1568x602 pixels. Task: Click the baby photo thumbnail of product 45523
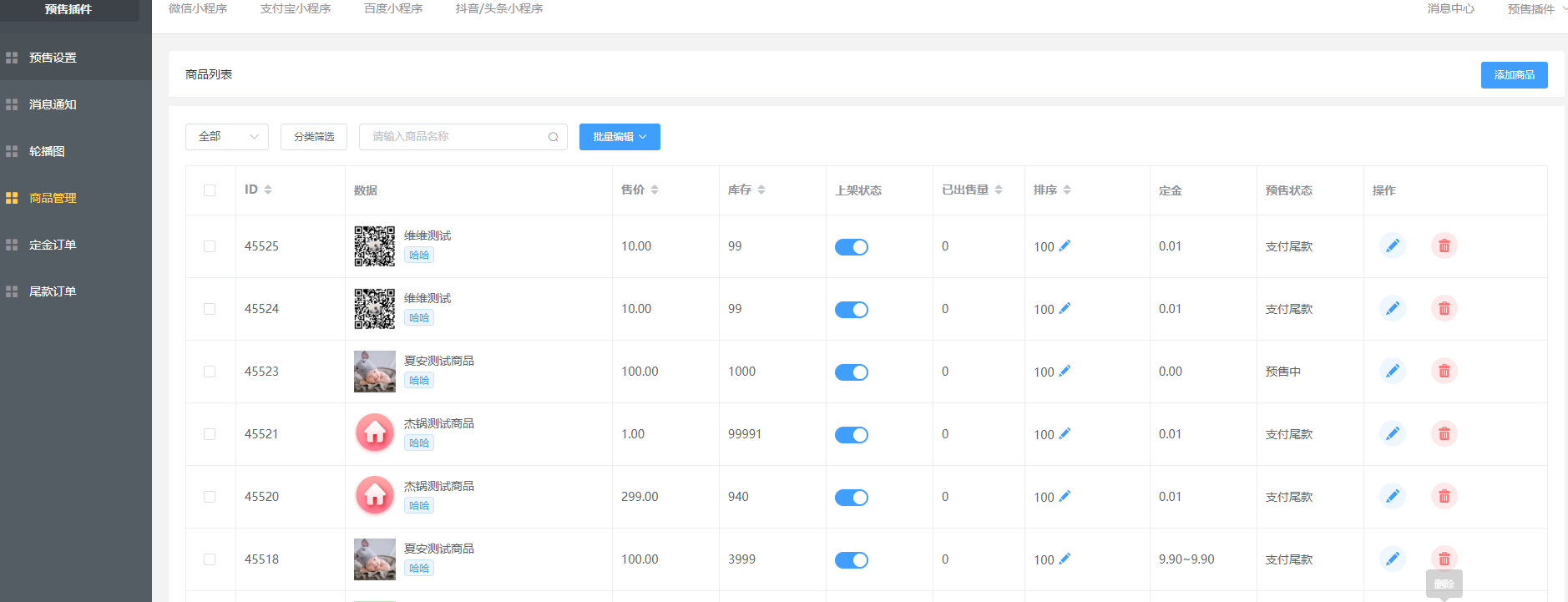point(374,372)
